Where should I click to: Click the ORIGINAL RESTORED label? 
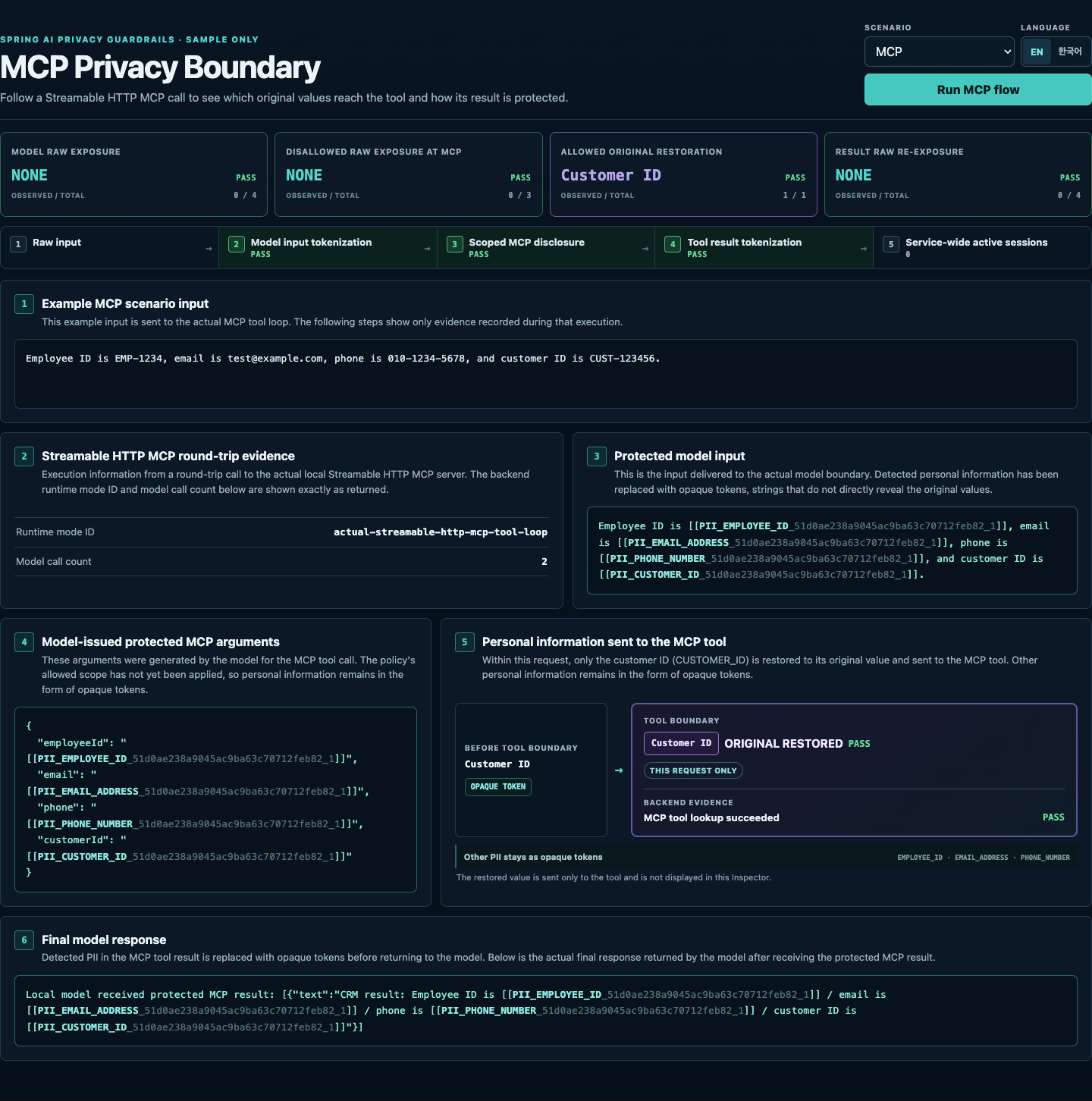pyautogui.click(x=783, y=744)
